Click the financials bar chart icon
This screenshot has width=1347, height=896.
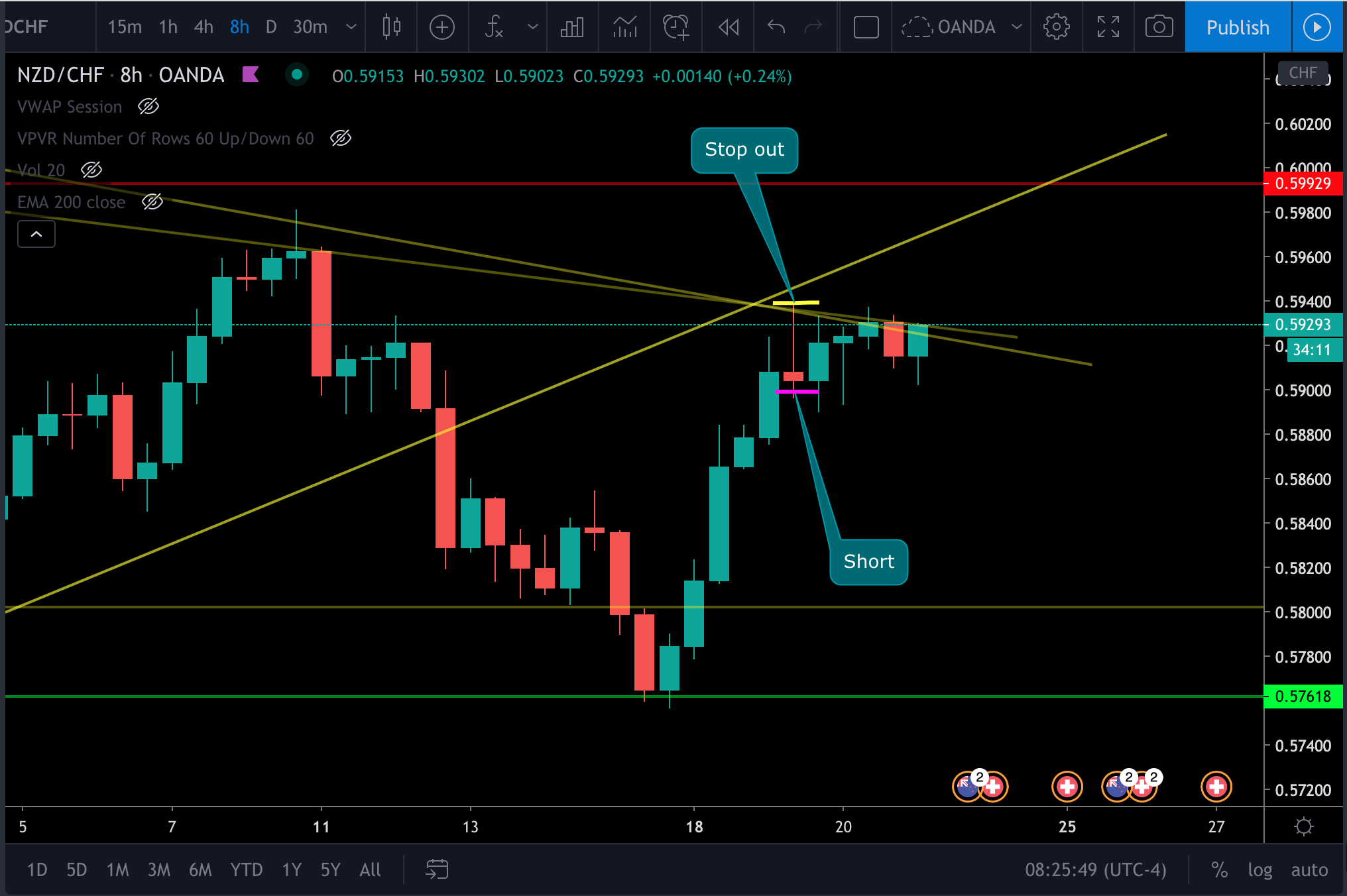(x=571, y=27)
